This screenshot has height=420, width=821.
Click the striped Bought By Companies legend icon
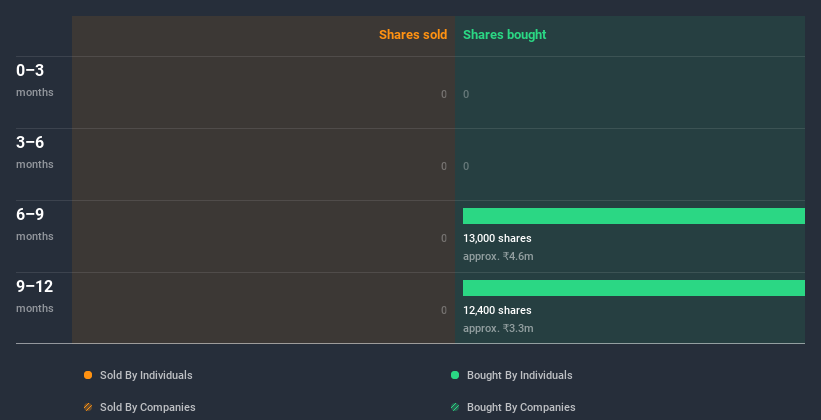pos(455,407)
